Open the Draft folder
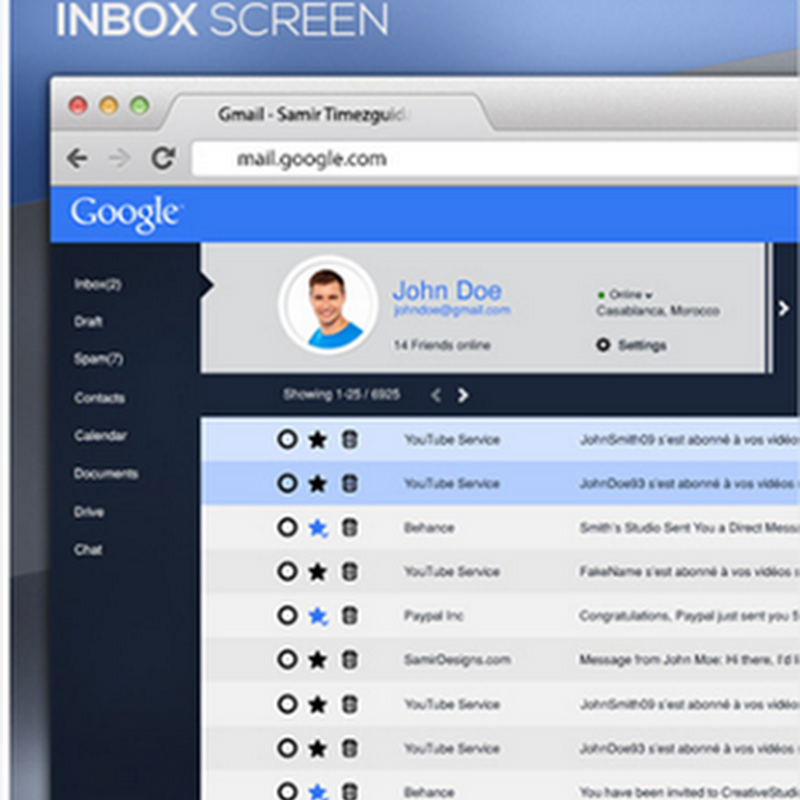Image resolution: width=800 pixels, height=800 pixels. point(88,321)
